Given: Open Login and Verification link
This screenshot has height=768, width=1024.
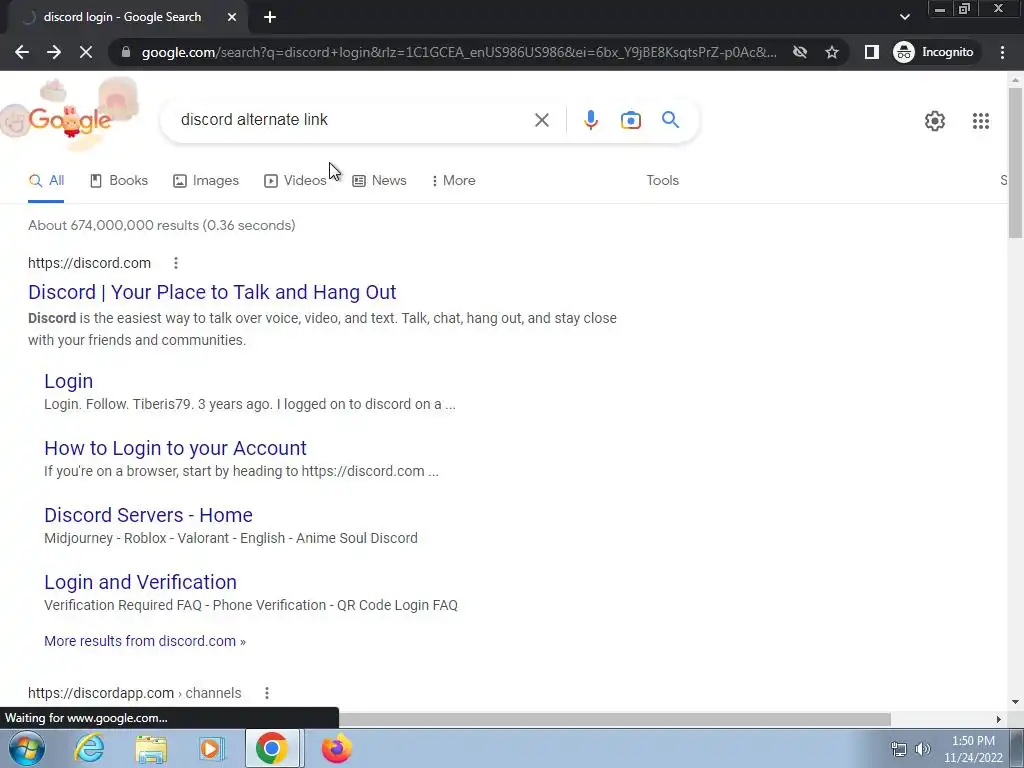Looking at the screenshot, I should (x=140, y=582).
